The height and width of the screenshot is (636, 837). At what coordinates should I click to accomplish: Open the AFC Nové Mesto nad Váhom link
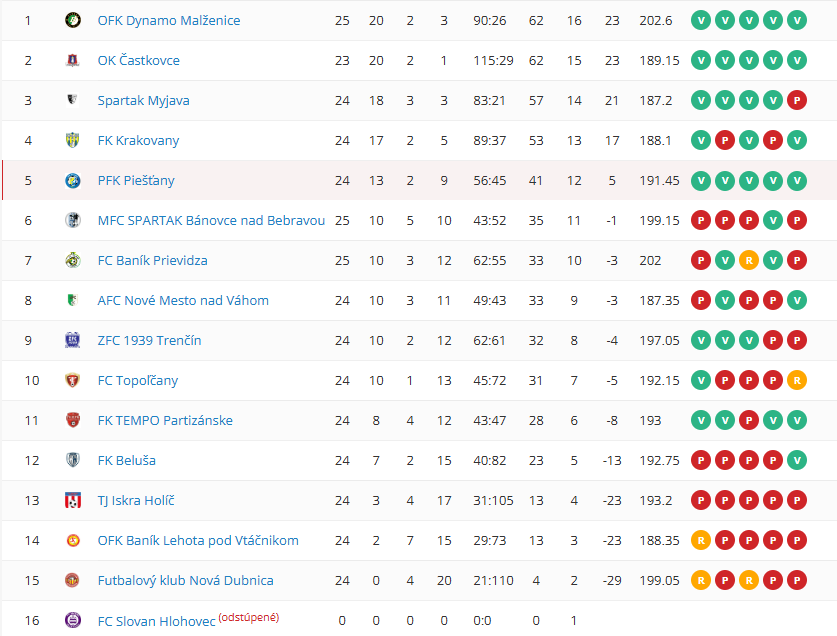(x=183, y=301)
